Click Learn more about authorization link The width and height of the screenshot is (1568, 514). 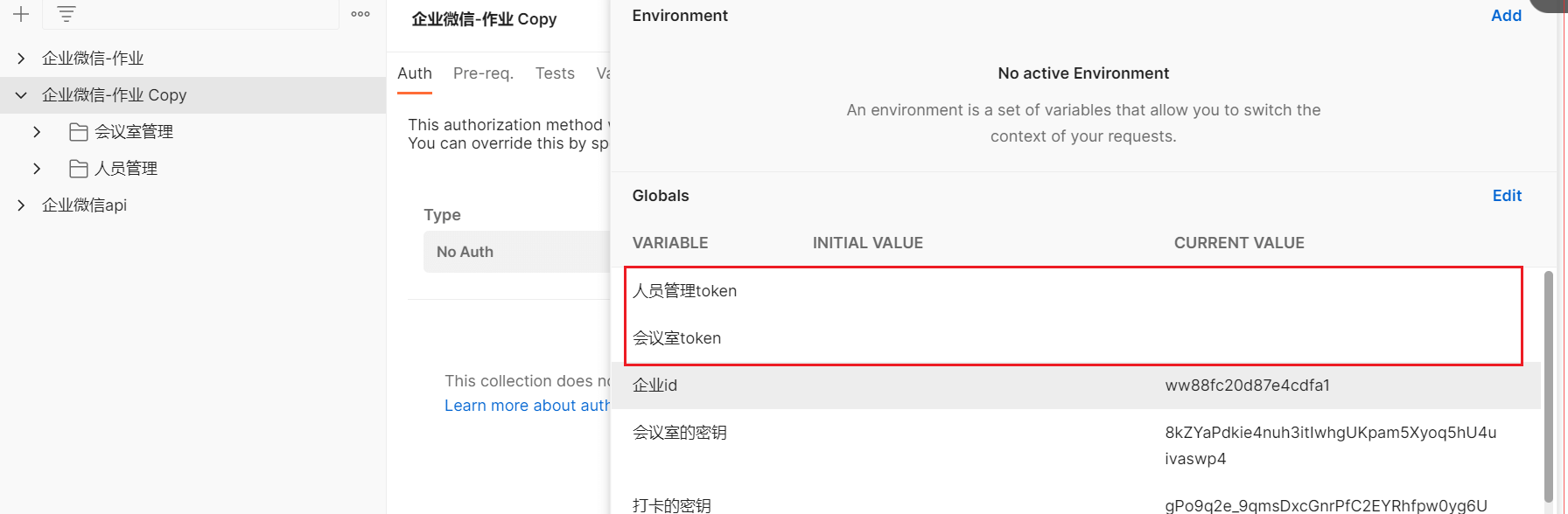(x=527, y=406)
